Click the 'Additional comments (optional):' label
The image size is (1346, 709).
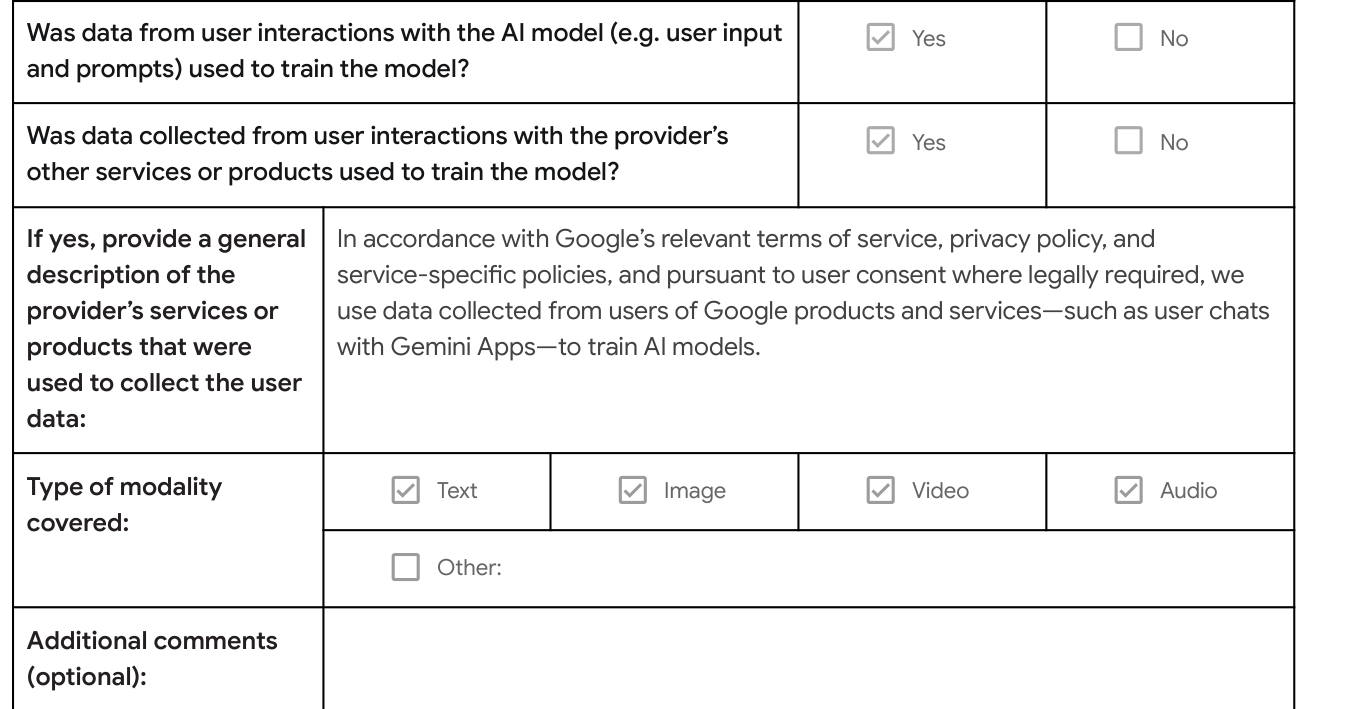coord(152,656)
